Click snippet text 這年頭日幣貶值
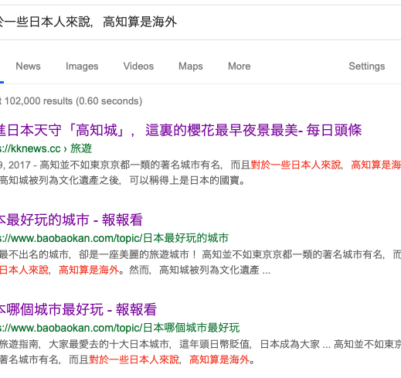 (215, 344)
